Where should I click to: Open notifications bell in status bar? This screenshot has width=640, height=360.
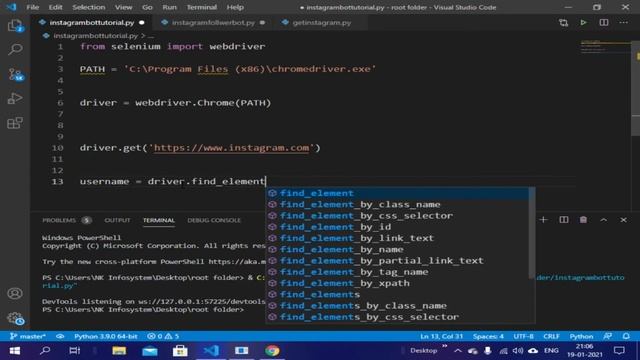click(x=626, y=336)
